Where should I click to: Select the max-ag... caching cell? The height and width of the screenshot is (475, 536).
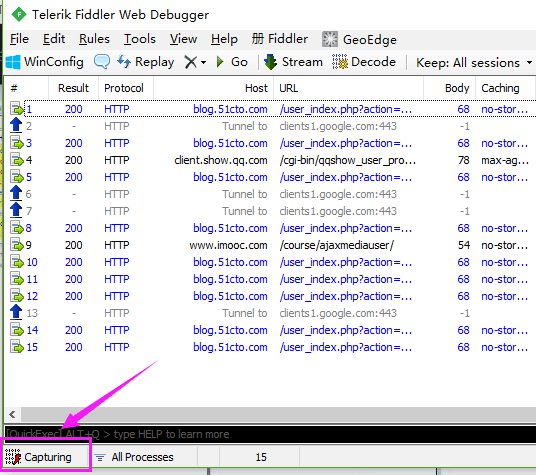tap(505, 160)
